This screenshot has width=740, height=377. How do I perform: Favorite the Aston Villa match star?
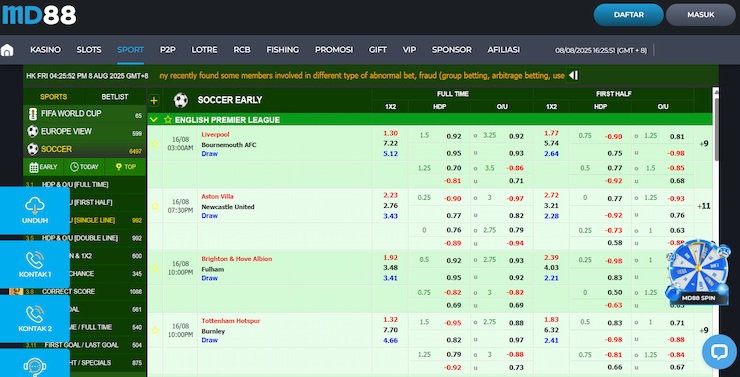pyautogui.click(x=155, y=206)
